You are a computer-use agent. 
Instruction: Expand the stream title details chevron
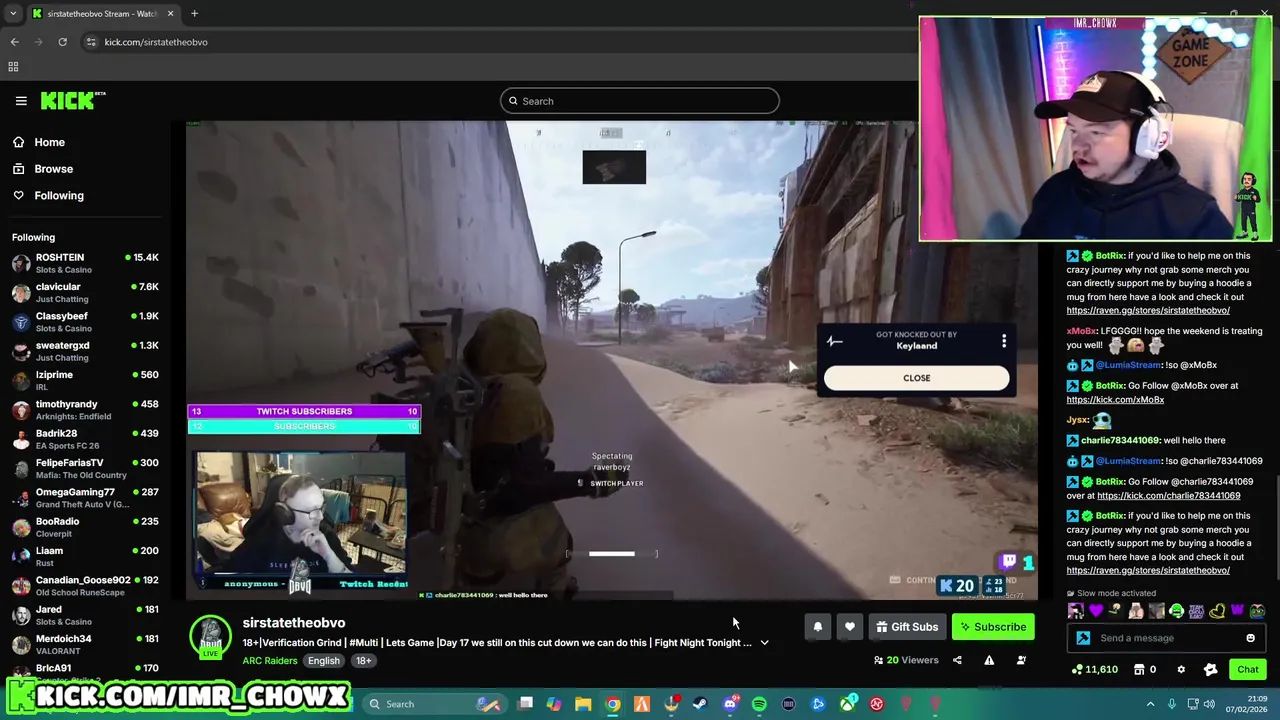click(764, 643)
